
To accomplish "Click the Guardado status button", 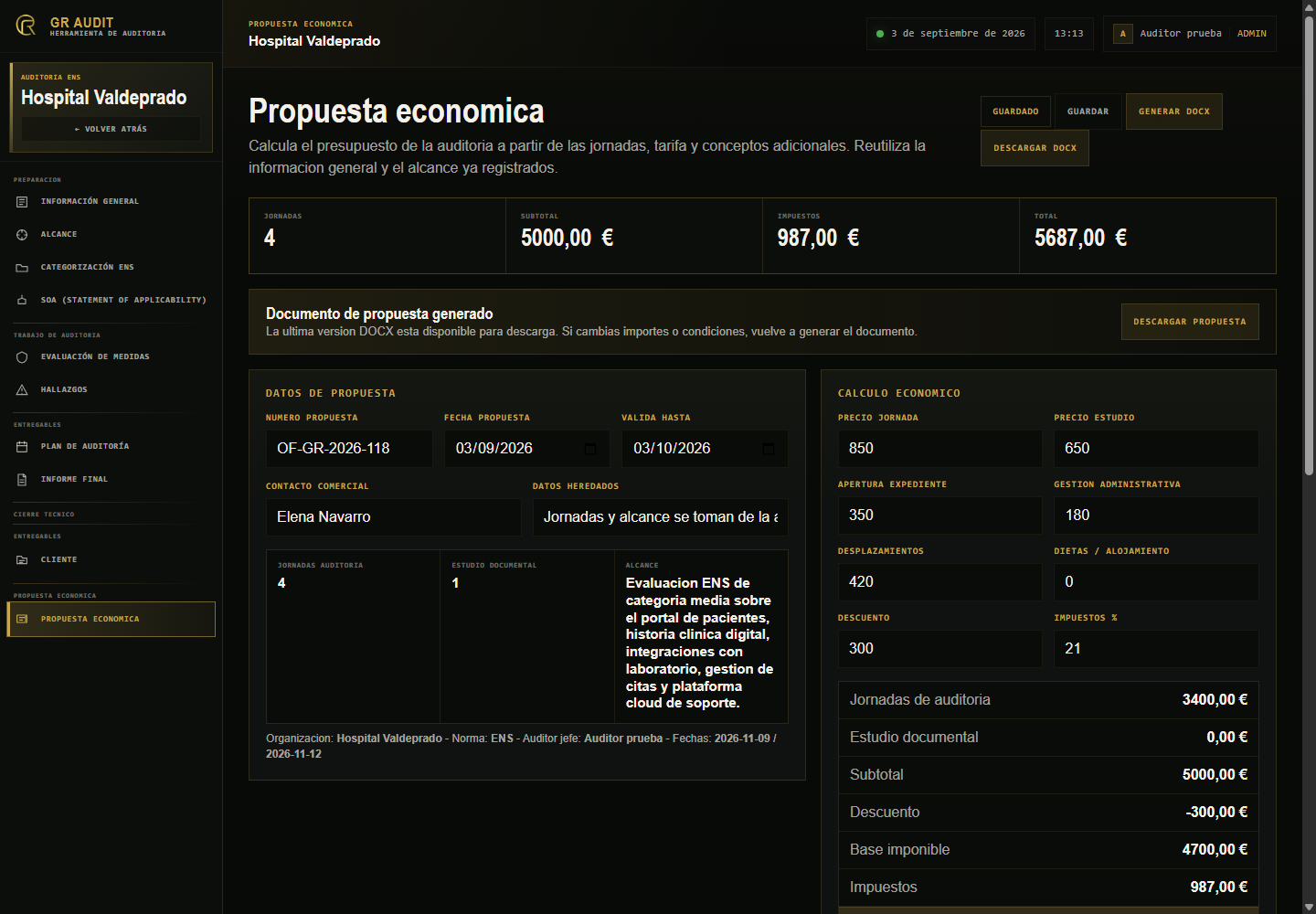I will click(x=1016, y=112).
